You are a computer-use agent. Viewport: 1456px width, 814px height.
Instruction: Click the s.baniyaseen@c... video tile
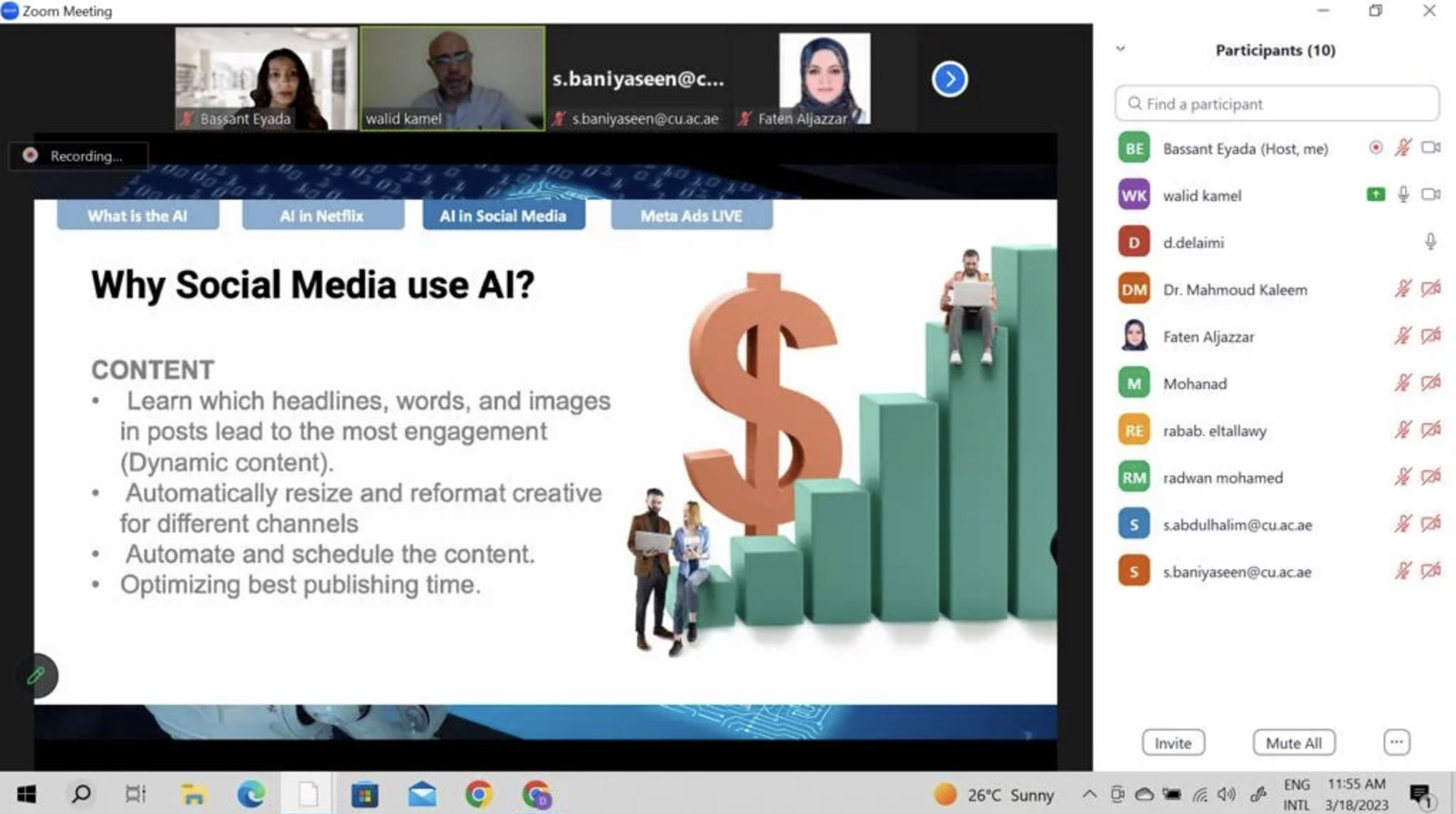[639, 78]
